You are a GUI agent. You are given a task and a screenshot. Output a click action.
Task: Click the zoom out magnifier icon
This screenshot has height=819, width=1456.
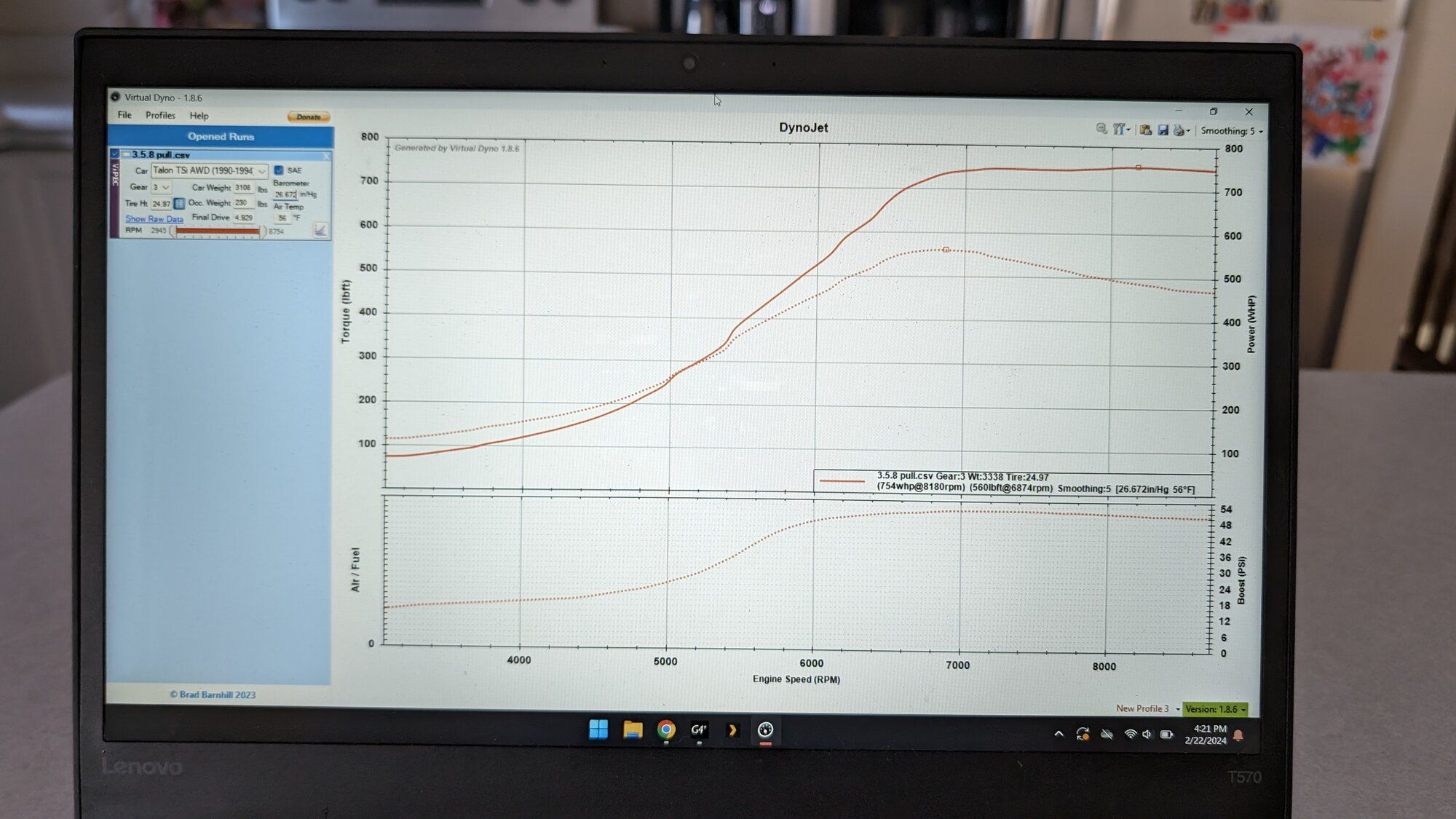[1101, 129]
